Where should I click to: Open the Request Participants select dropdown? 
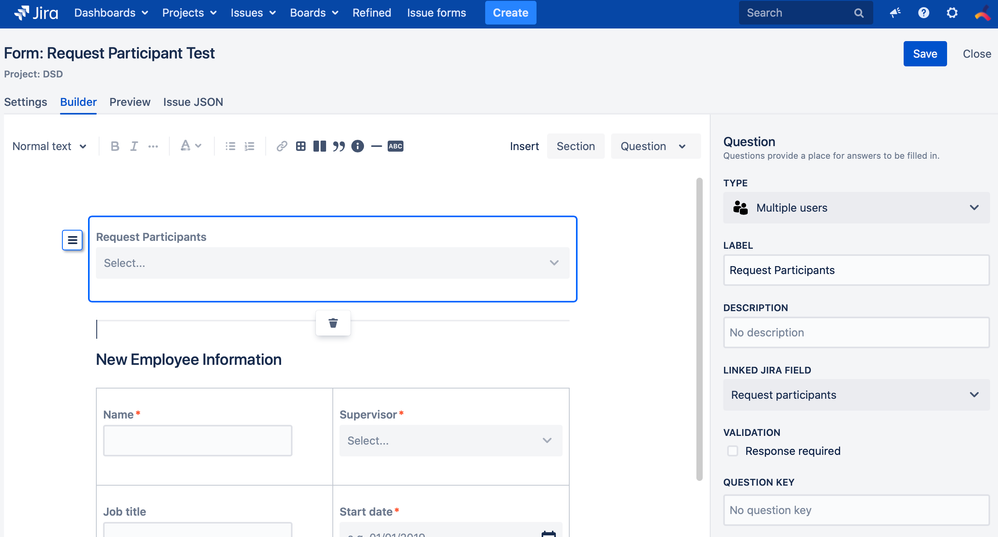(332, 263)
